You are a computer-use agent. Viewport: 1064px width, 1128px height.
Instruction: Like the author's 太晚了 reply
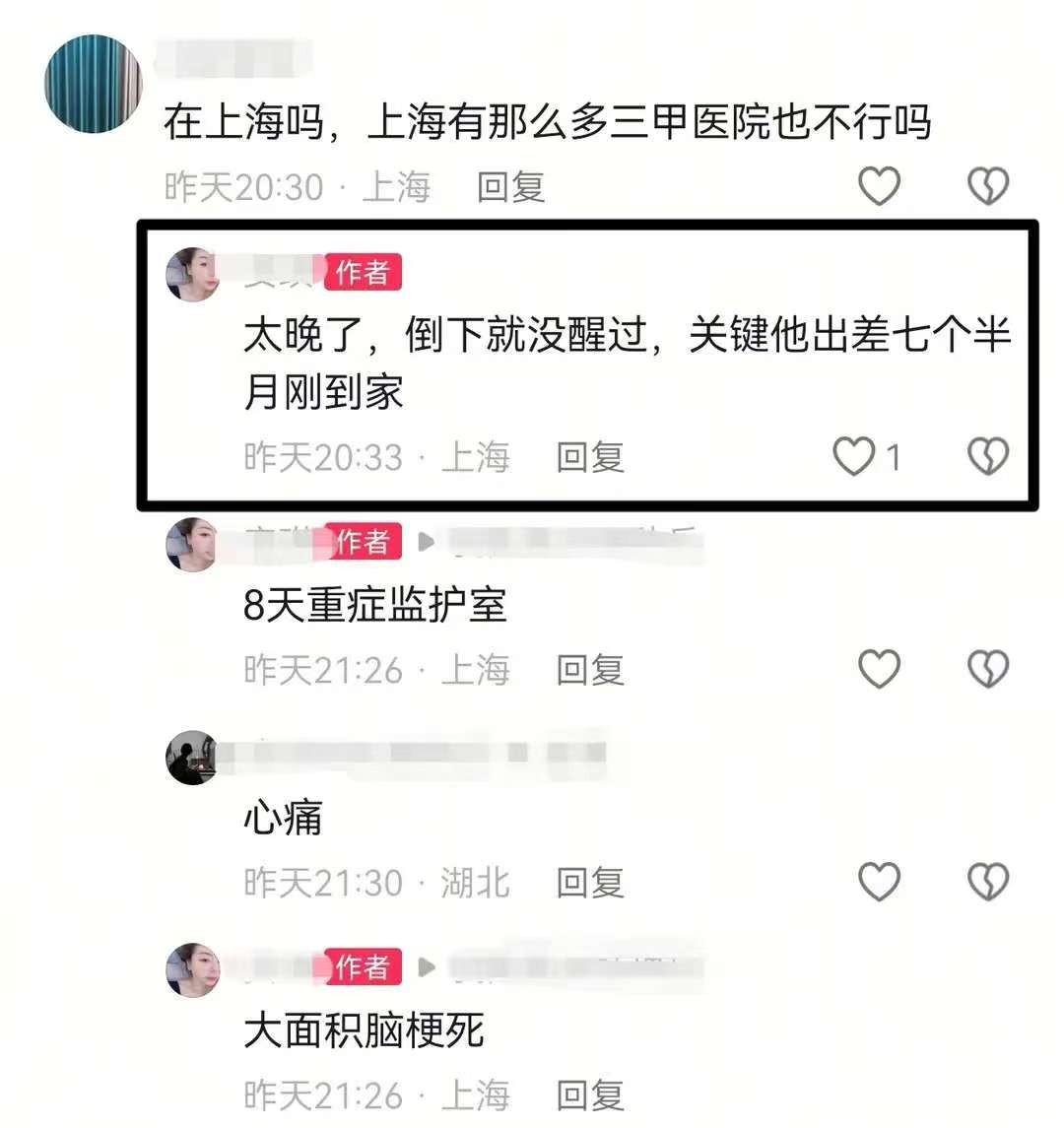pyautogui.click(x=854, y=456)
